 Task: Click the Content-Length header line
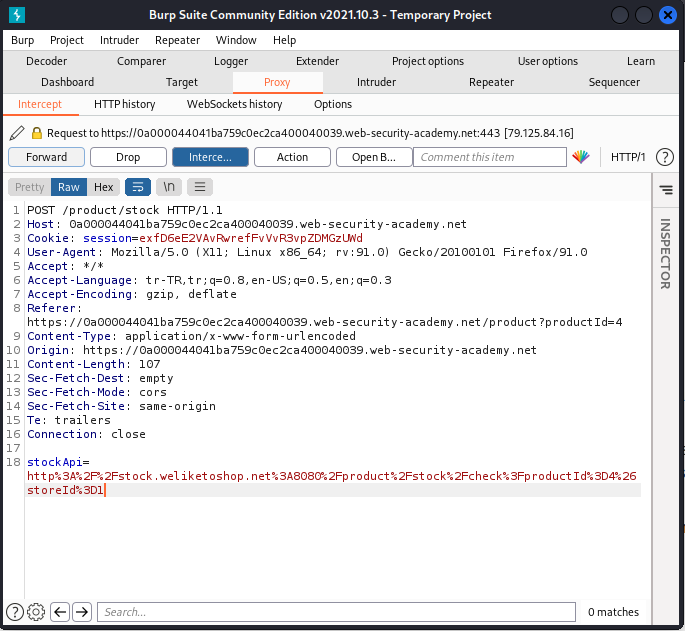pyautogui.click(x=93, y=364)
